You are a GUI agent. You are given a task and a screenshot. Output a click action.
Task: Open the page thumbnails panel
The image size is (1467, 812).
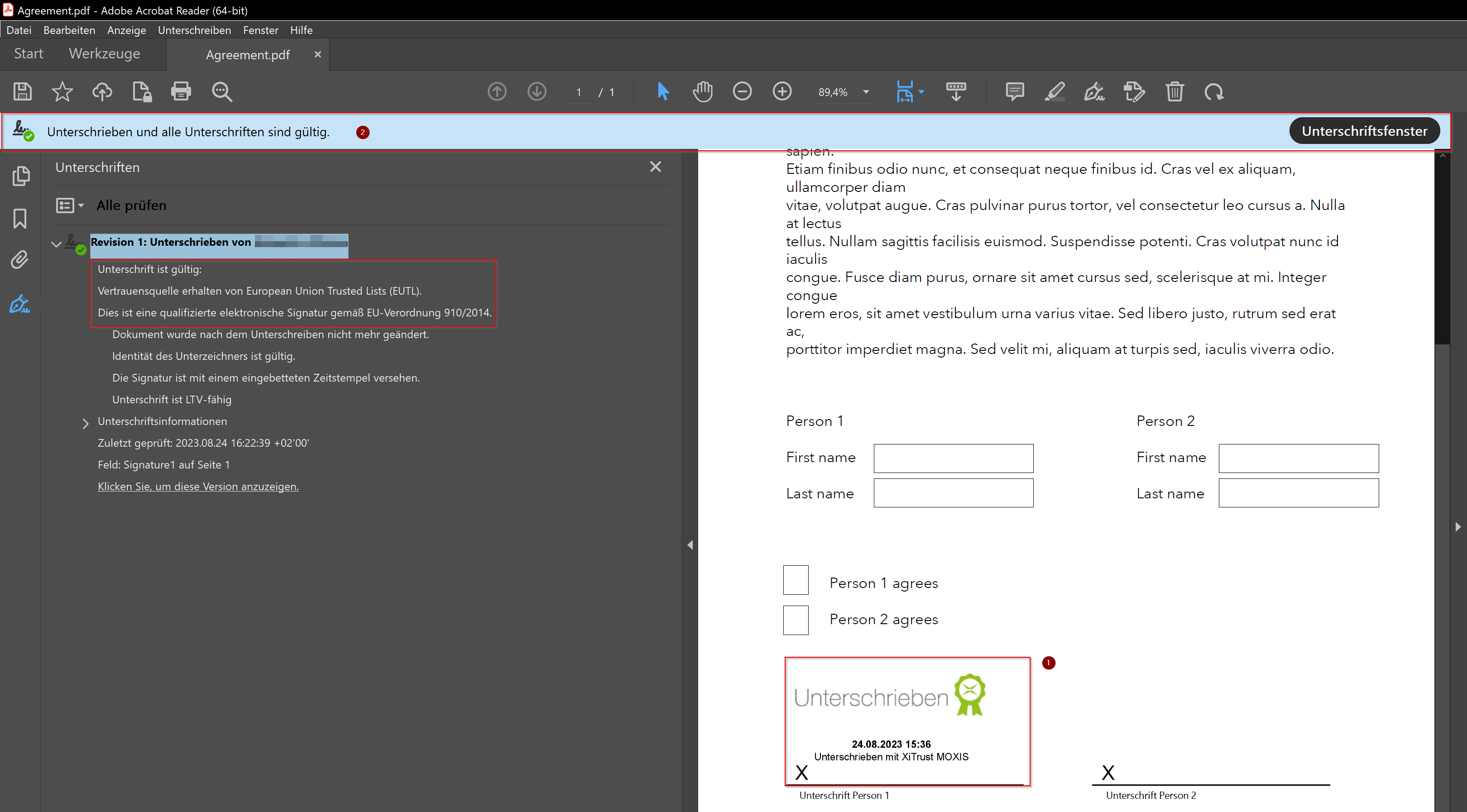click(21, 176)
